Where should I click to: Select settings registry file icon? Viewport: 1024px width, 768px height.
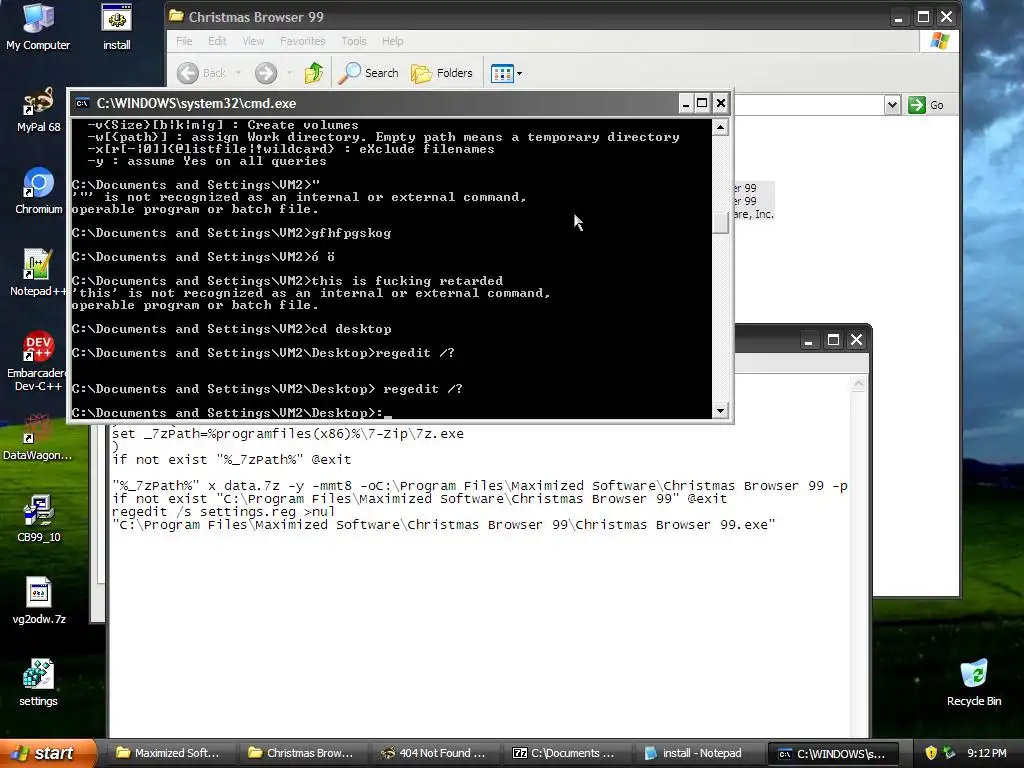pos(38,683)
